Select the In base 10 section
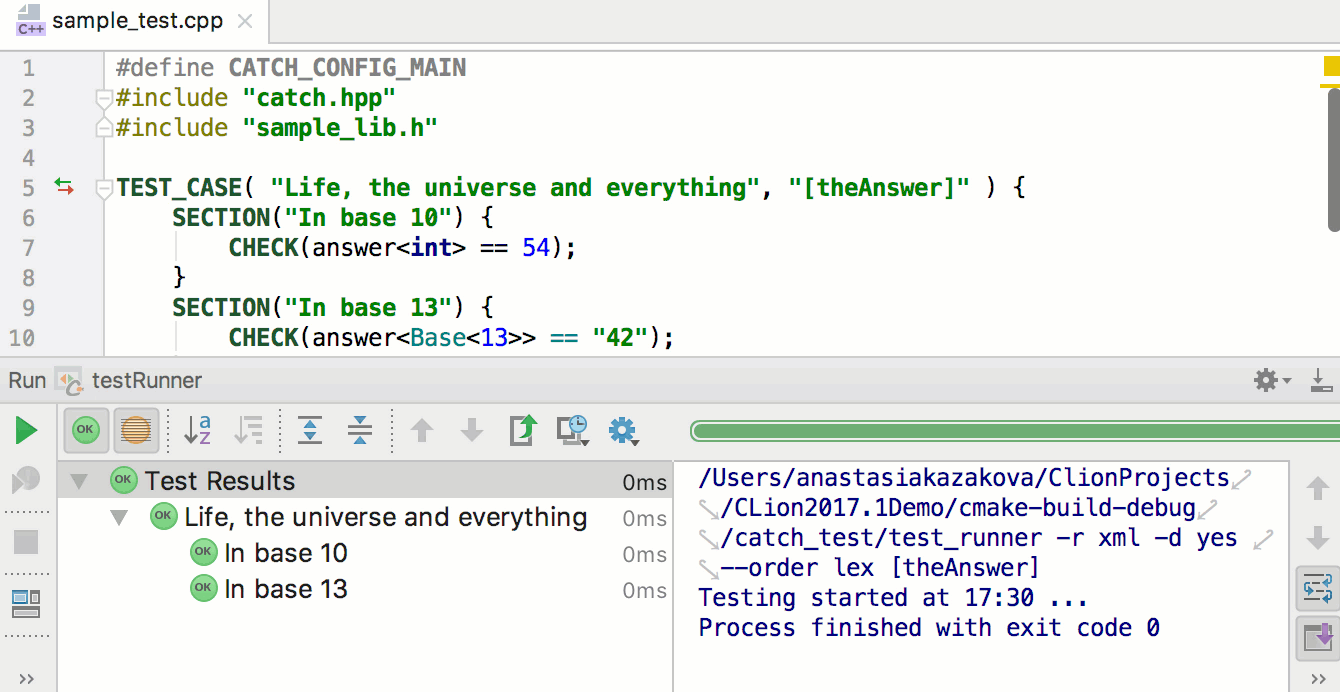Image resolution: width=1340 pixels, height=692 pixels. [x=285, y=553]
